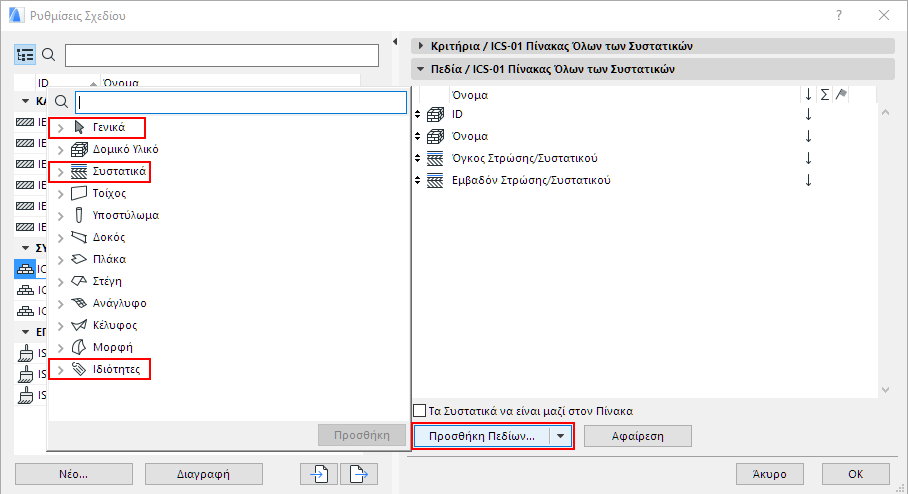Click the sort arrow column header icon
This screenshot has height=494, width=908.
808,94
